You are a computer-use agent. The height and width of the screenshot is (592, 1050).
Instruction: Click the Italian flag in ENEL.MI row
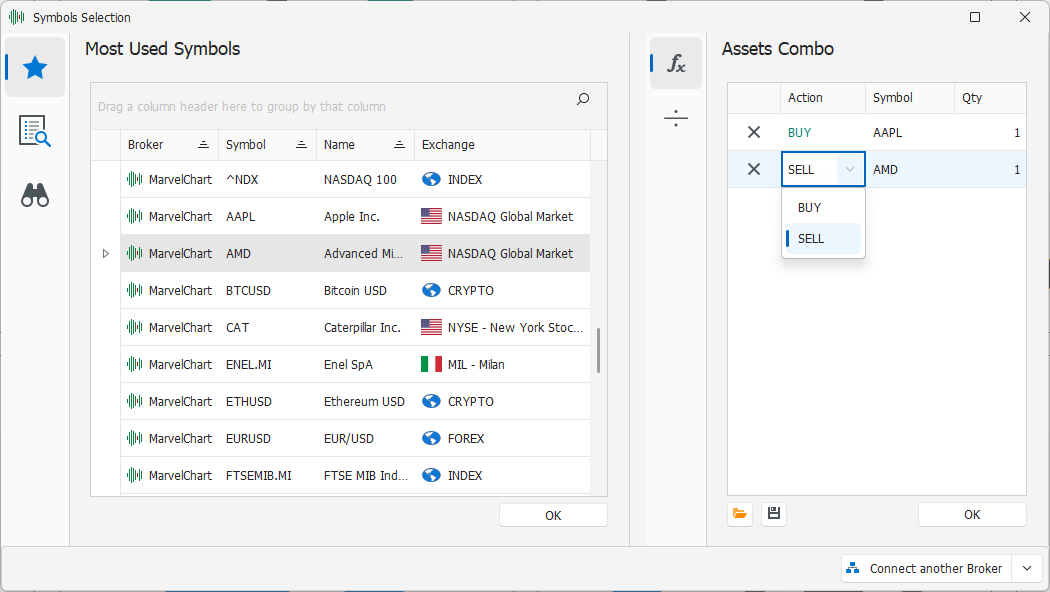431,364
